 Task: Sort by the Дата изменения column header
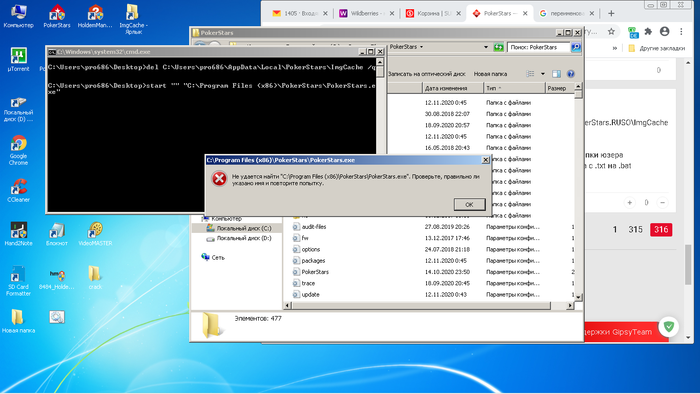click(453, 88)
